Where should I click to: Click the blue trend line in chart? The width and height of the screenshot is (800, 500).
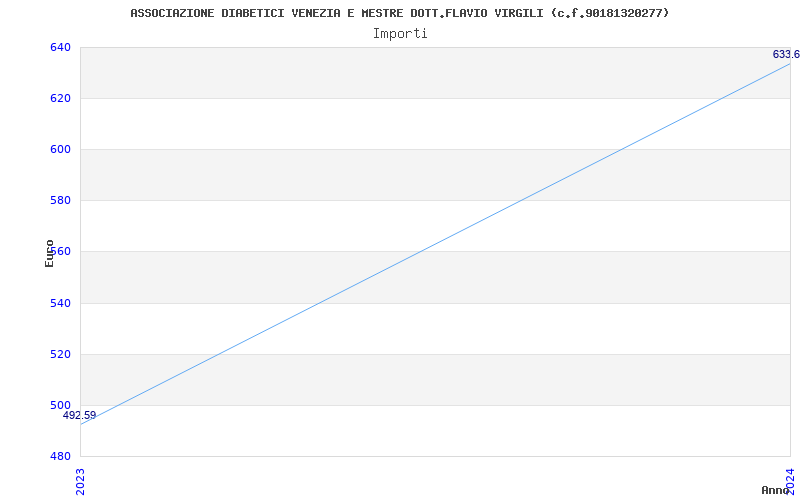[435, 244]
